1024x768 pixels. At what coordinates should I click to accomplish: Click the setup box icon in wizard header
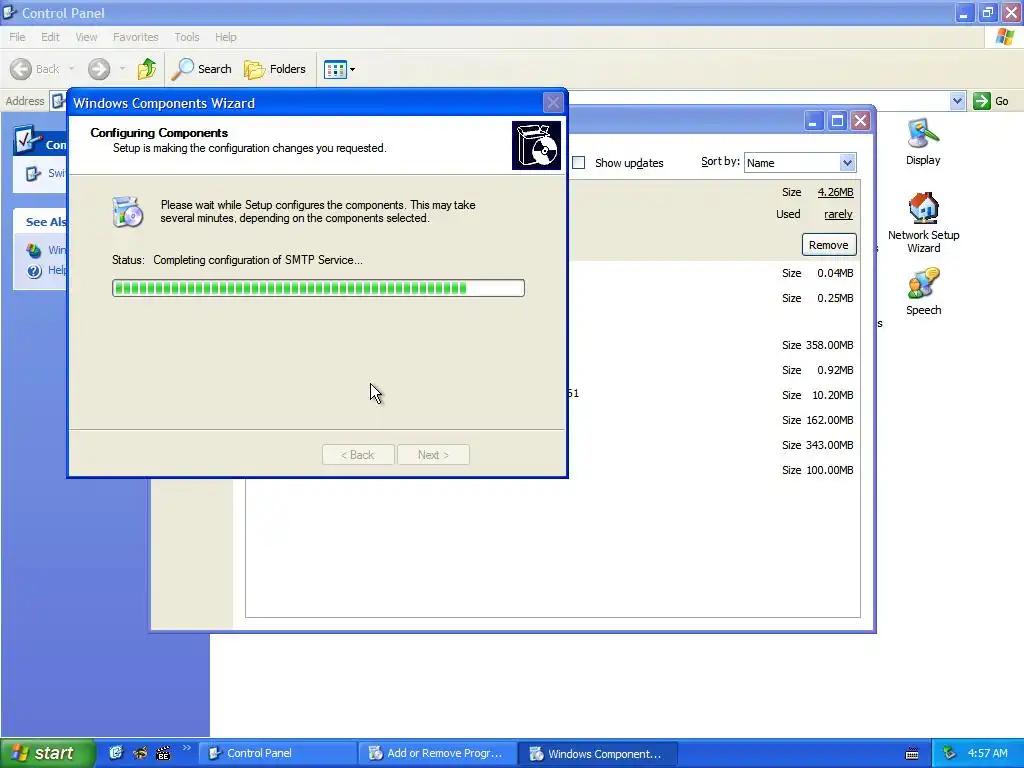pos(536,145)
